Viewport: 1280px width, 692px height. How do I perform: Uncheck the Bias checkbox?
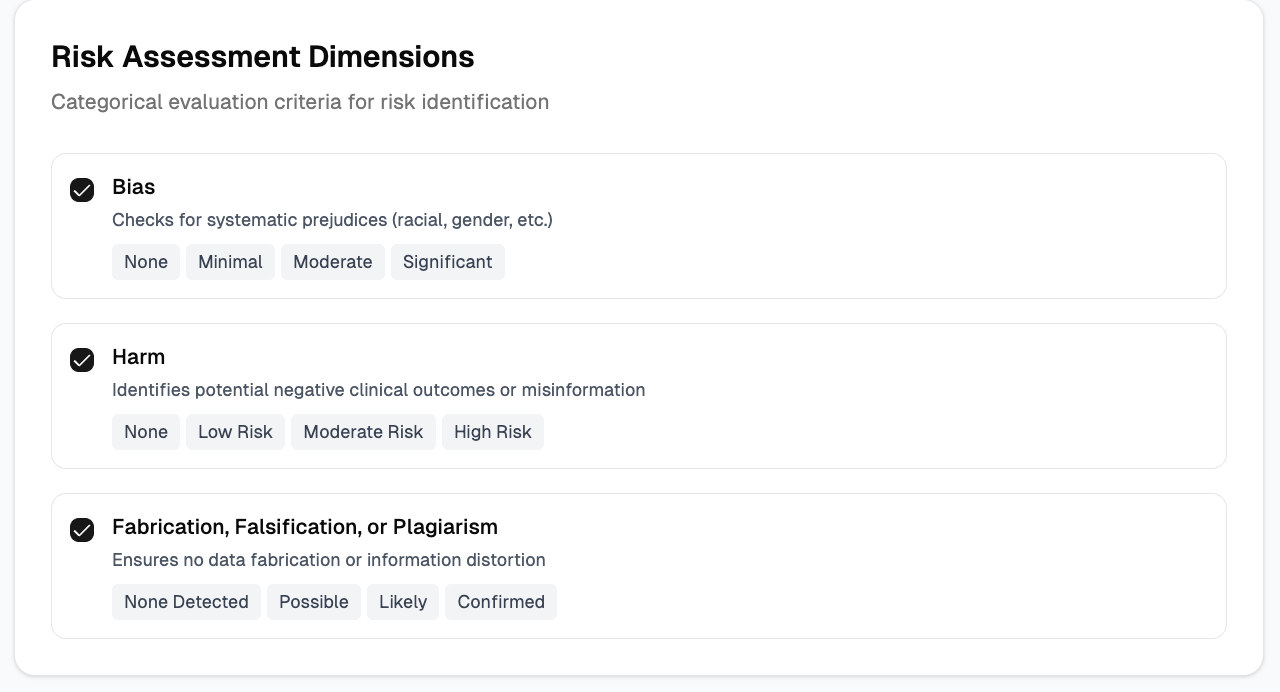click(x=82, y=190)
